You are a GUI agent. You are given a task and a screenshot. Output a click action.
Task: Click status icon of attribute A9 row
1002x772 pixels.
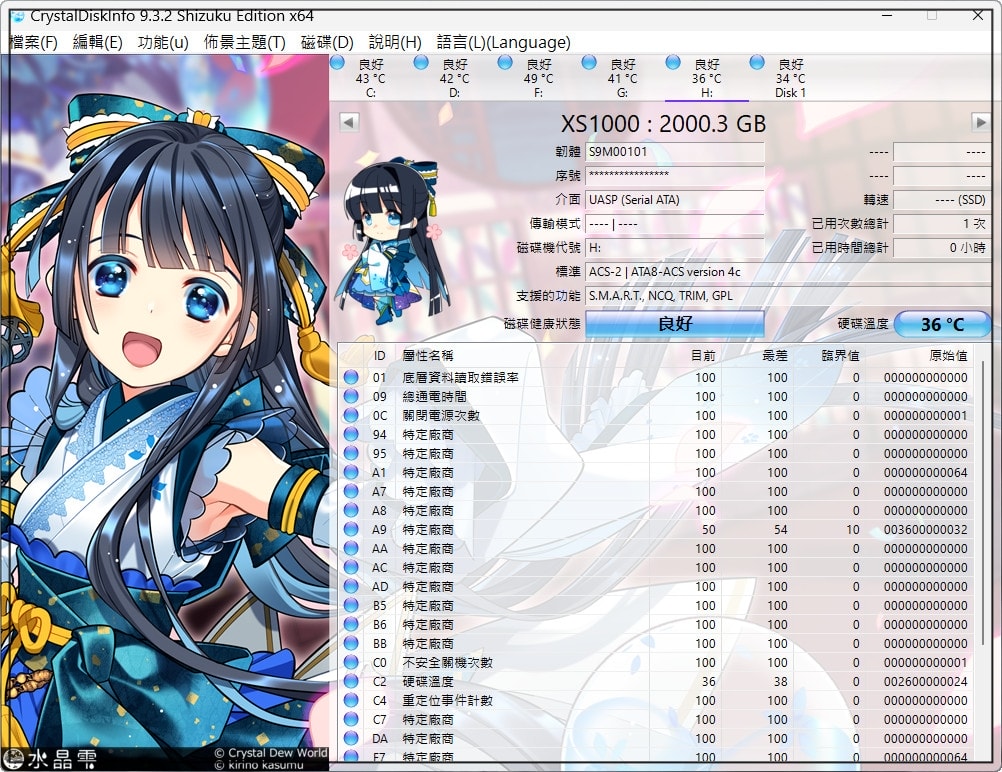(351, 530)
